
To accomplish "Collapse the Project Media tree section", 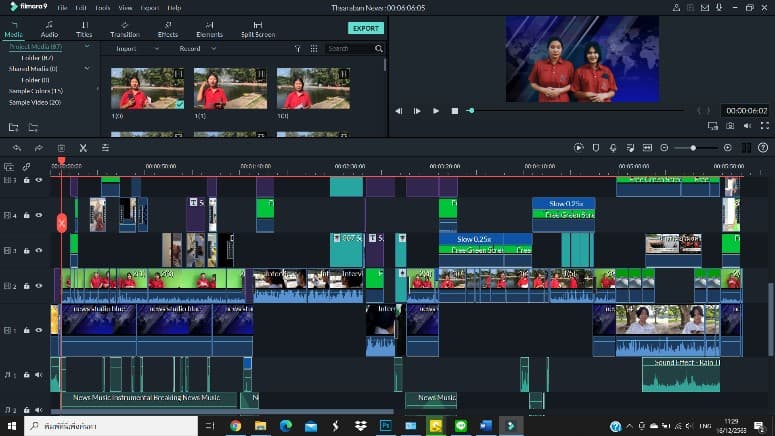I will click(87, 46).
